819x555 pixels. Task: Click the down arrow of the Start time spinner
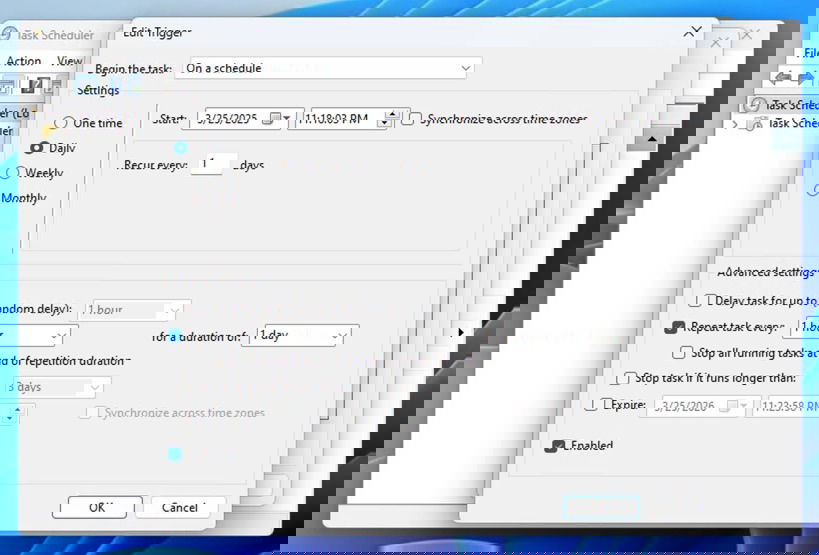point(385,123)
